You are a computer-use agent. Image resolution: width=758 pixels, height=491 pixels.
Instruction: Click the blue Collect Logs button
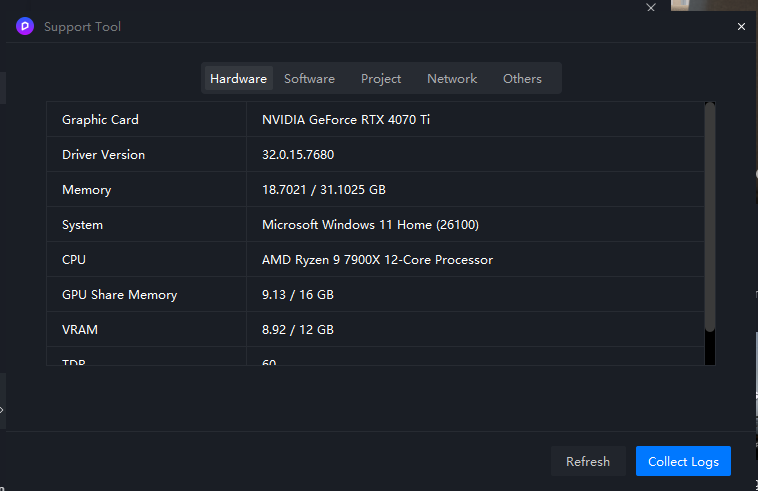tap(683, 461)
